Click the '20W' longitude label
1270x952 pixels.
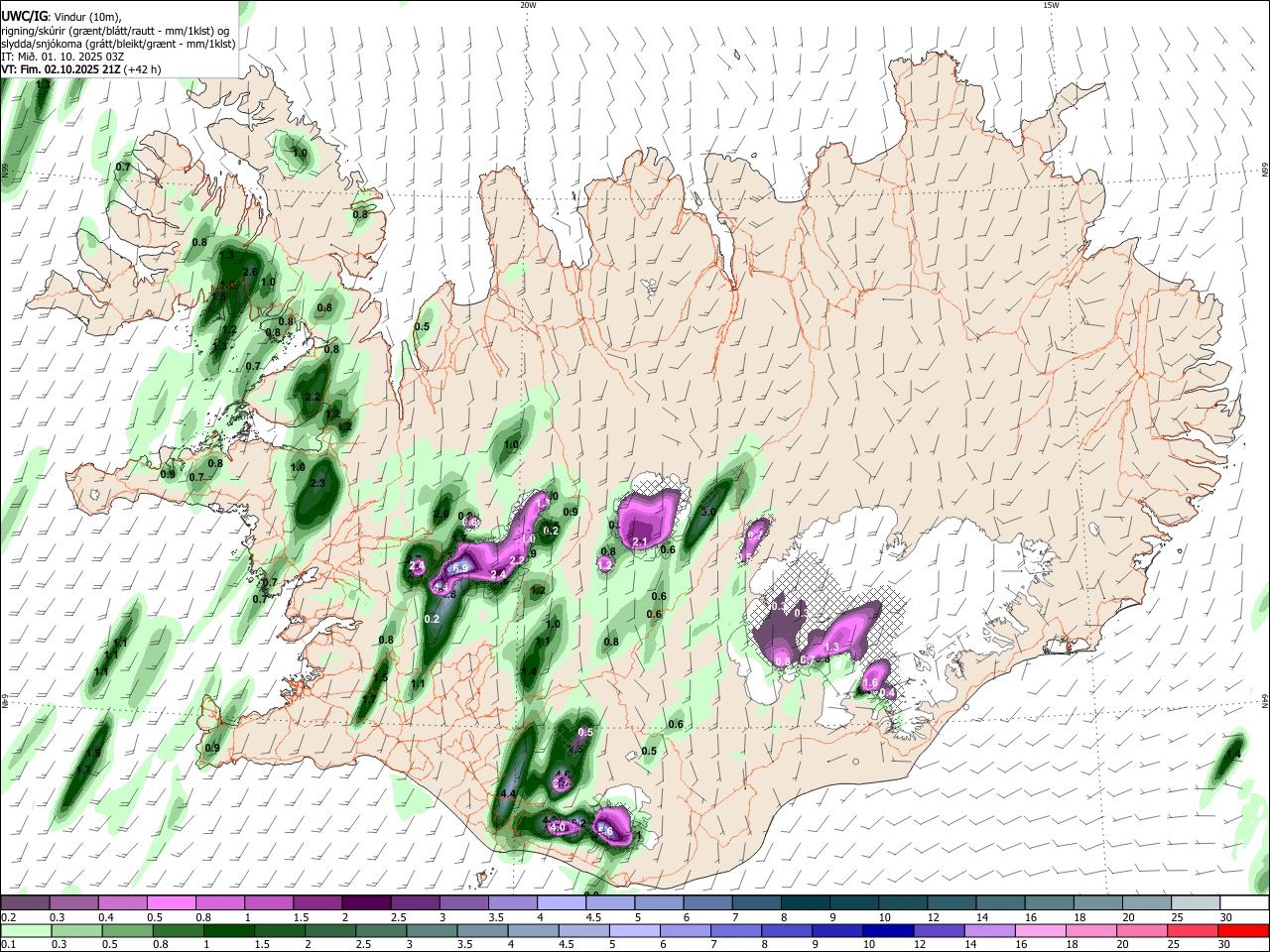tap(528, 5)
